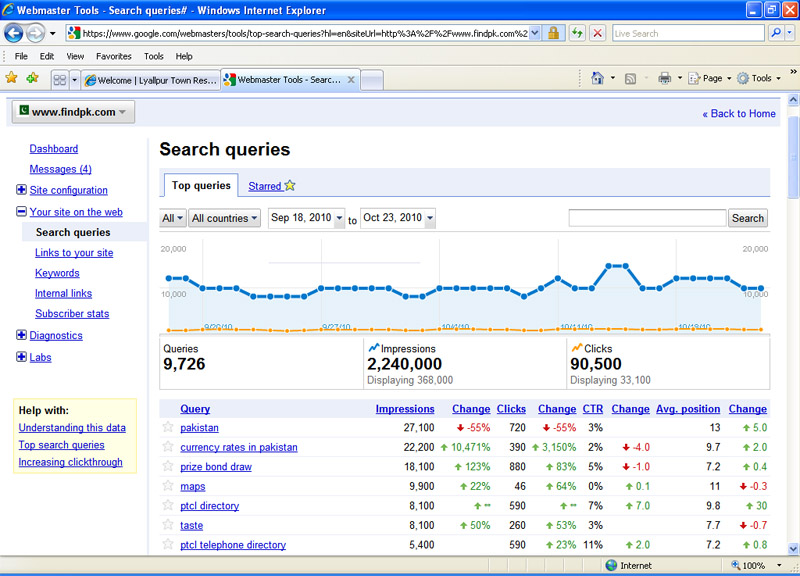Open the Subscriber stats link
800x576 pixels.
coord(72,314)
